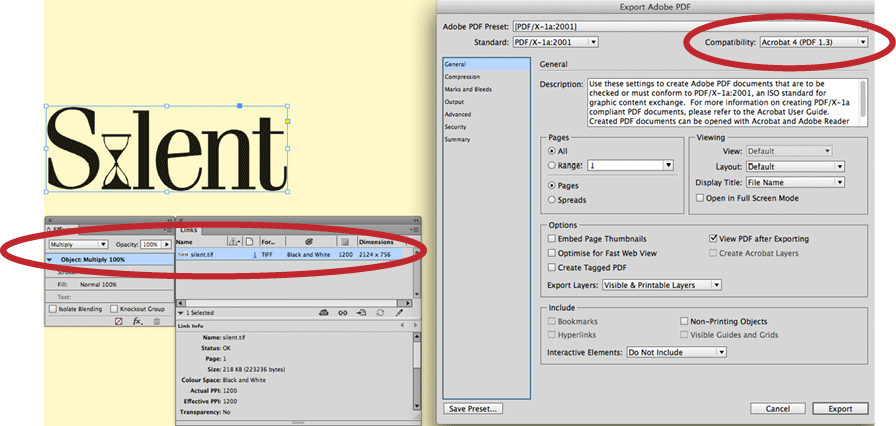Image resolution: width=896 pixels, height=426 pixels.
Task: Select next link arrow in Link Info
Action: point(415,325)
